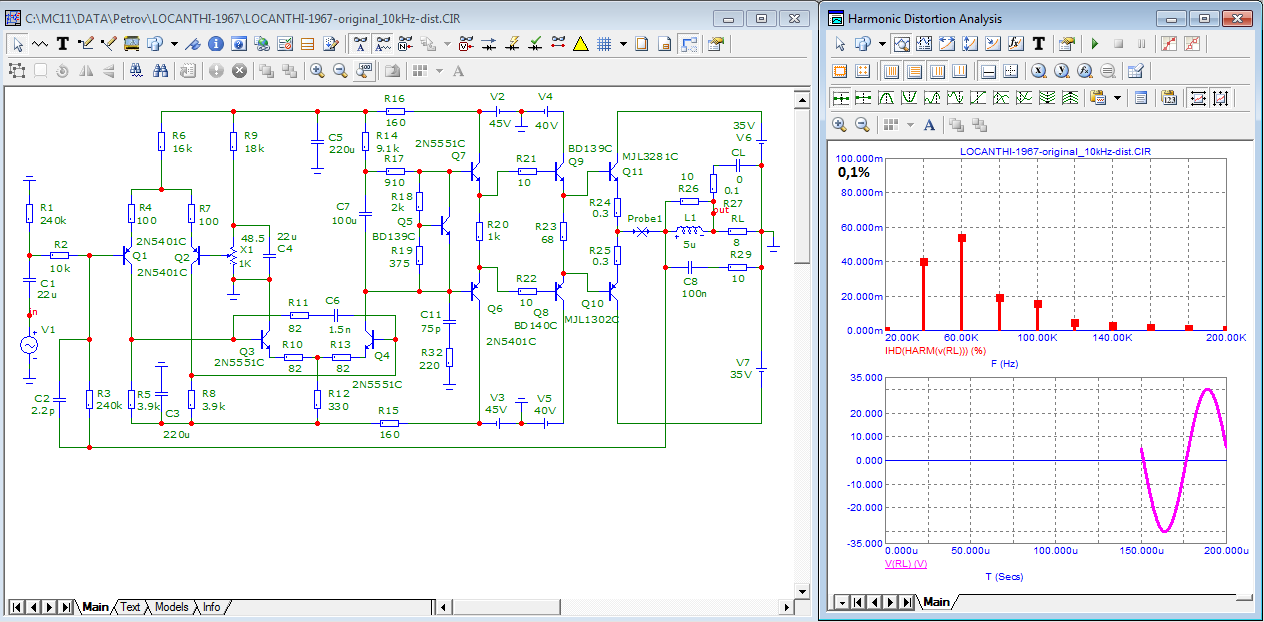Select the Text tool in schematic toolbar
The height and width of the screenshot is (622, 1264).
click(62, 44)
